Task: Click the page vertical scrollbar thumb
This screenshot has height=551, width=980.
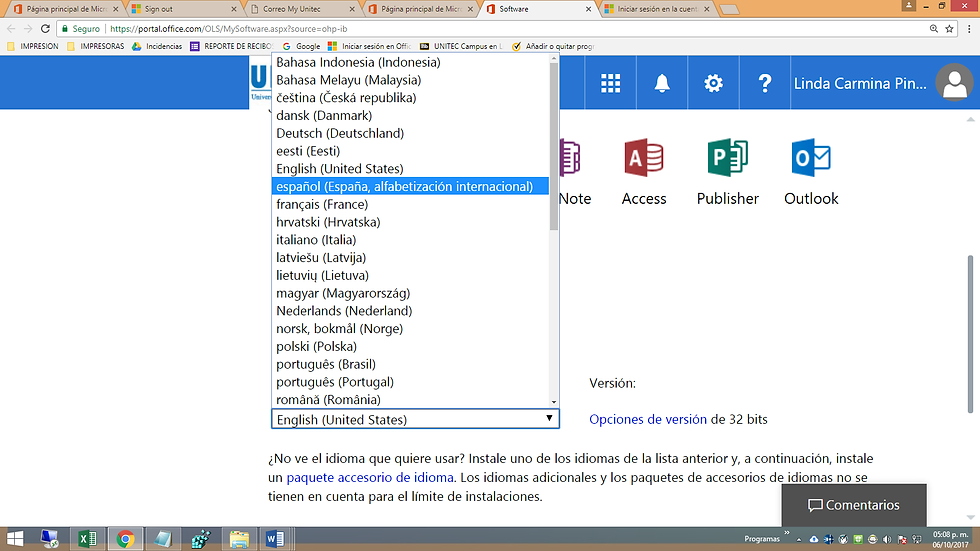Action: point(970,334)
